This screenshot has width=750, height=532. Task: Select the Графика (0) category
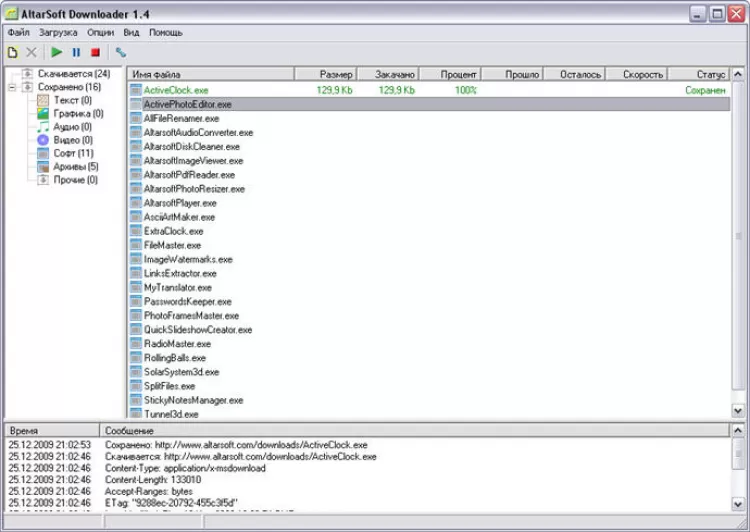click(x=78, y=113)
